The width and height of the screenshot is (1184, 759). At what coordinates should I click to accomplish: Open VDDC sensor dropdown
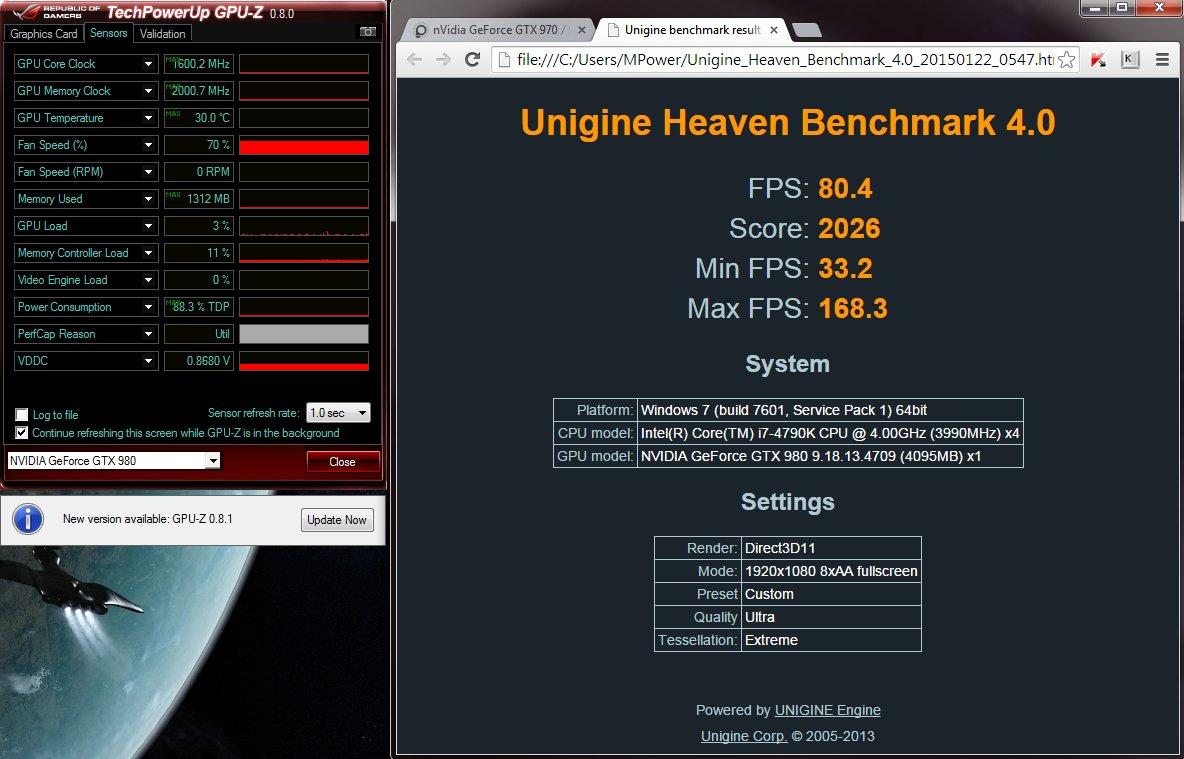[149, 361]
